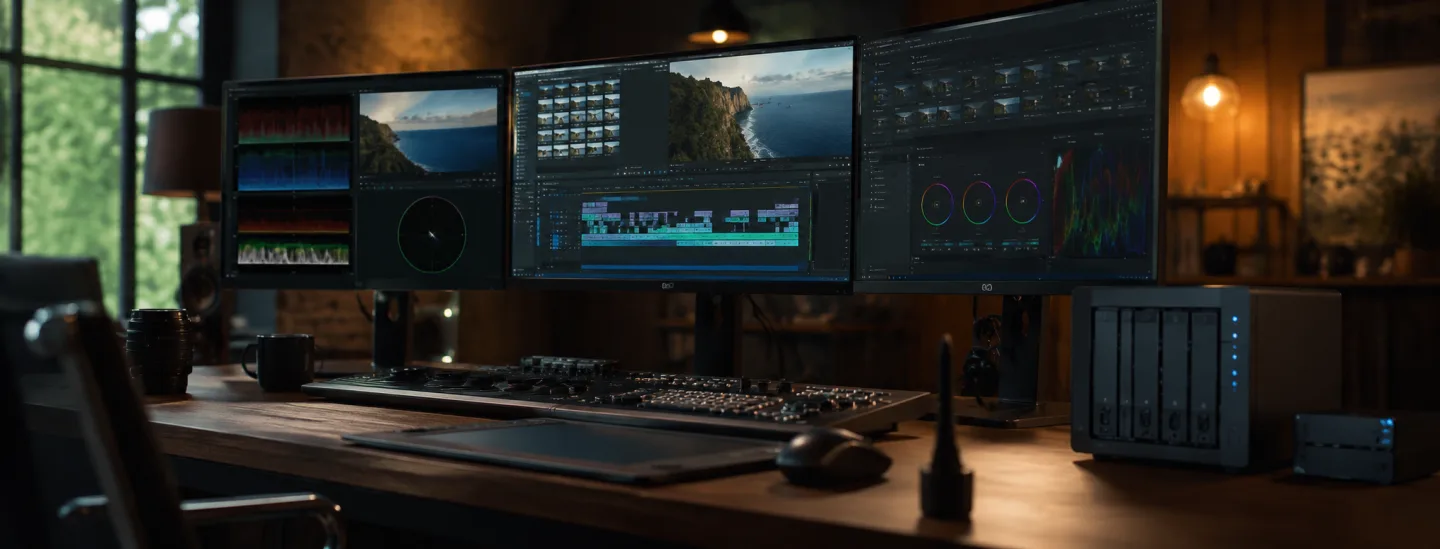This screenshot has height=549, width=1440.
Task: Click the blue scrollbar below the timeline tracks
Action: click(690, 267)
